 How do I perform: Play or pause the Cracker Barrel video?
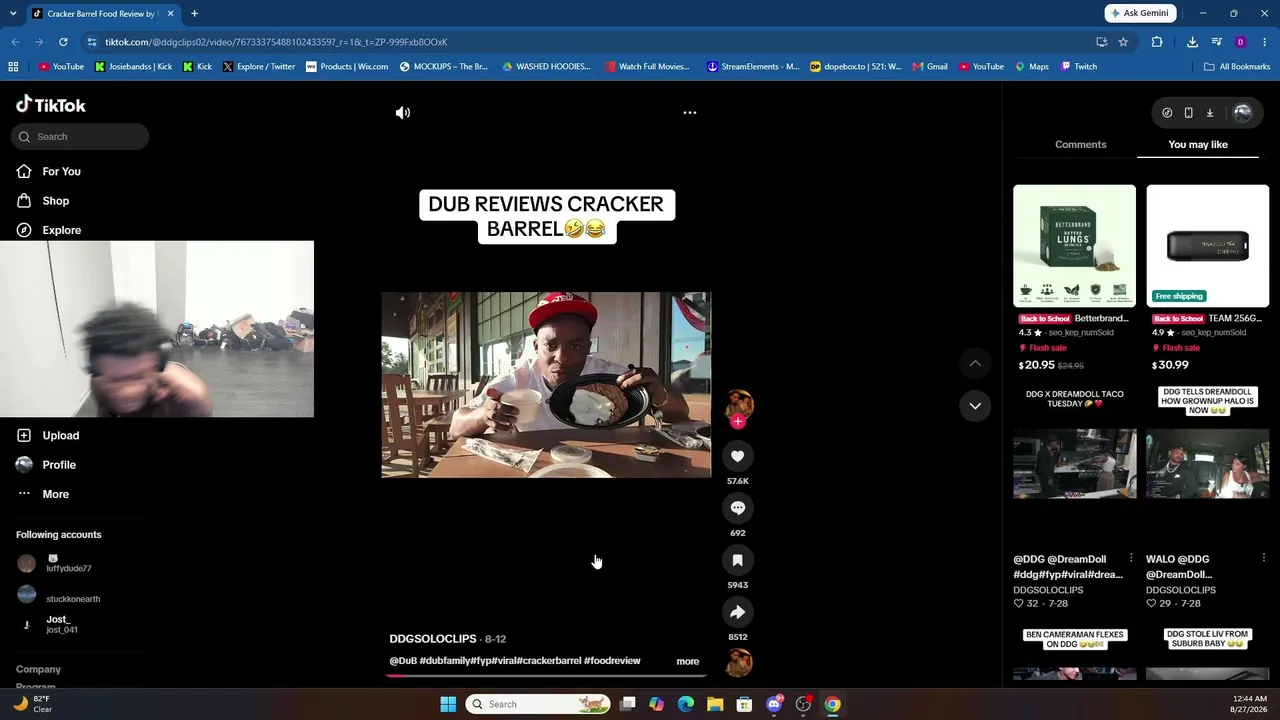click(546, 385)
